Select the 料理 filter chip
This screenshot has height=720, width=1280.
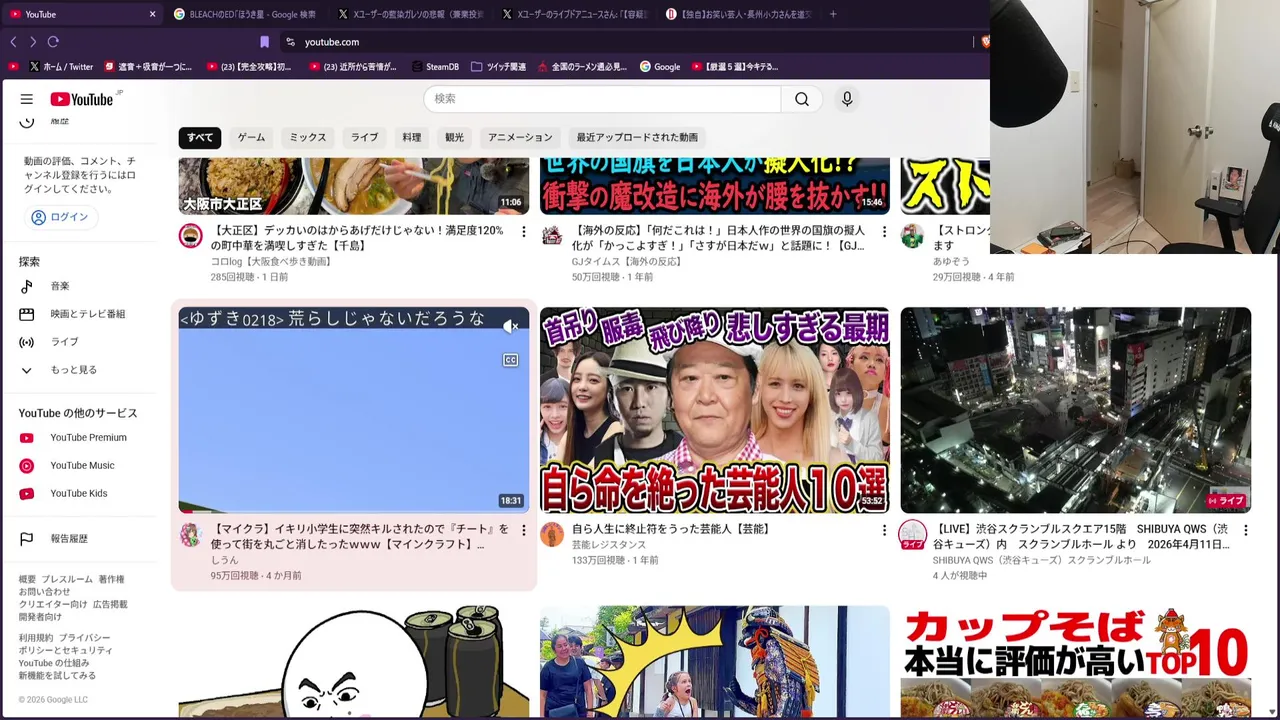click(412, 137)
